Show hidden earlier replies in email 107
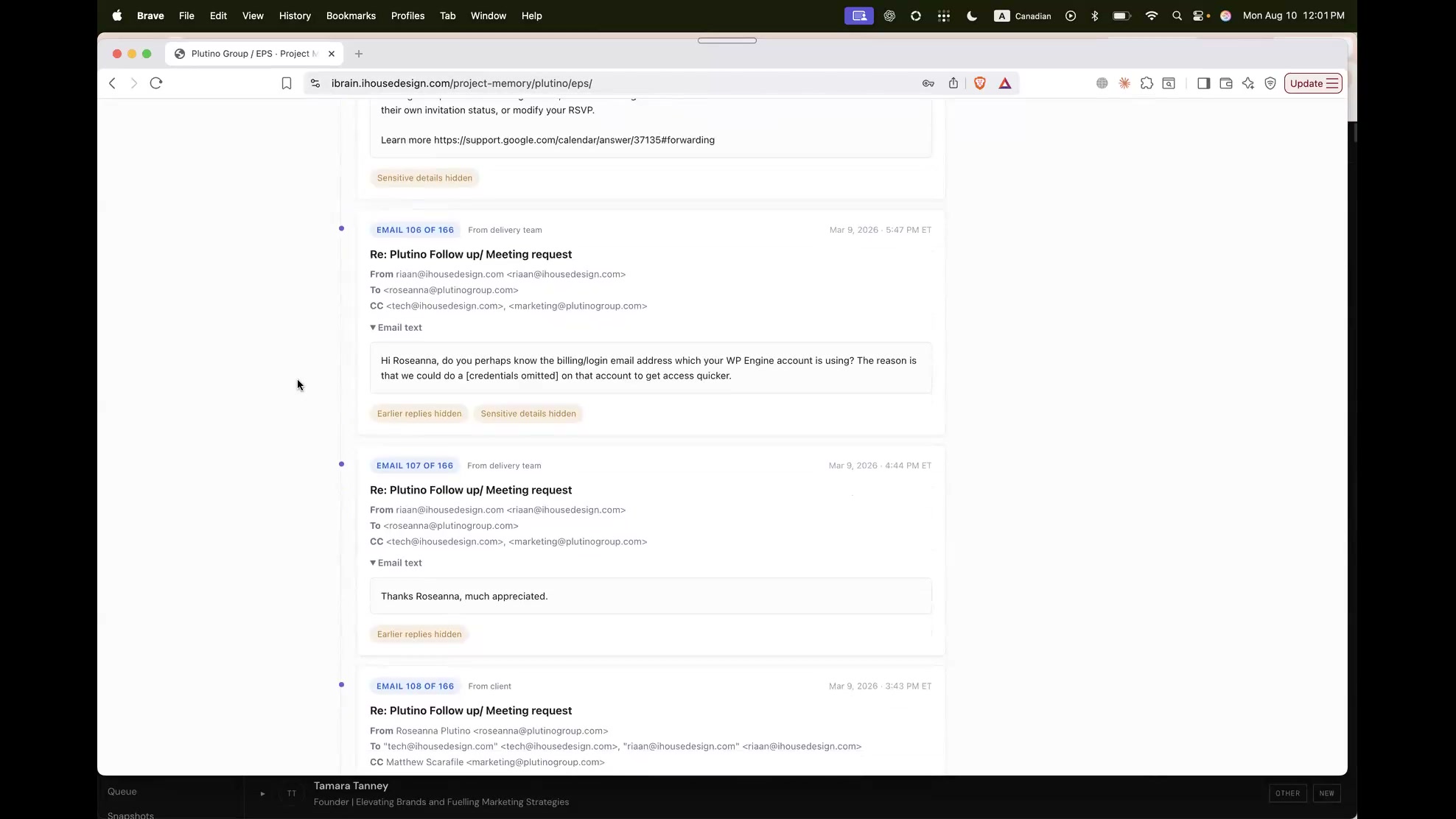1456x819 pixels. tap(419, 634)
